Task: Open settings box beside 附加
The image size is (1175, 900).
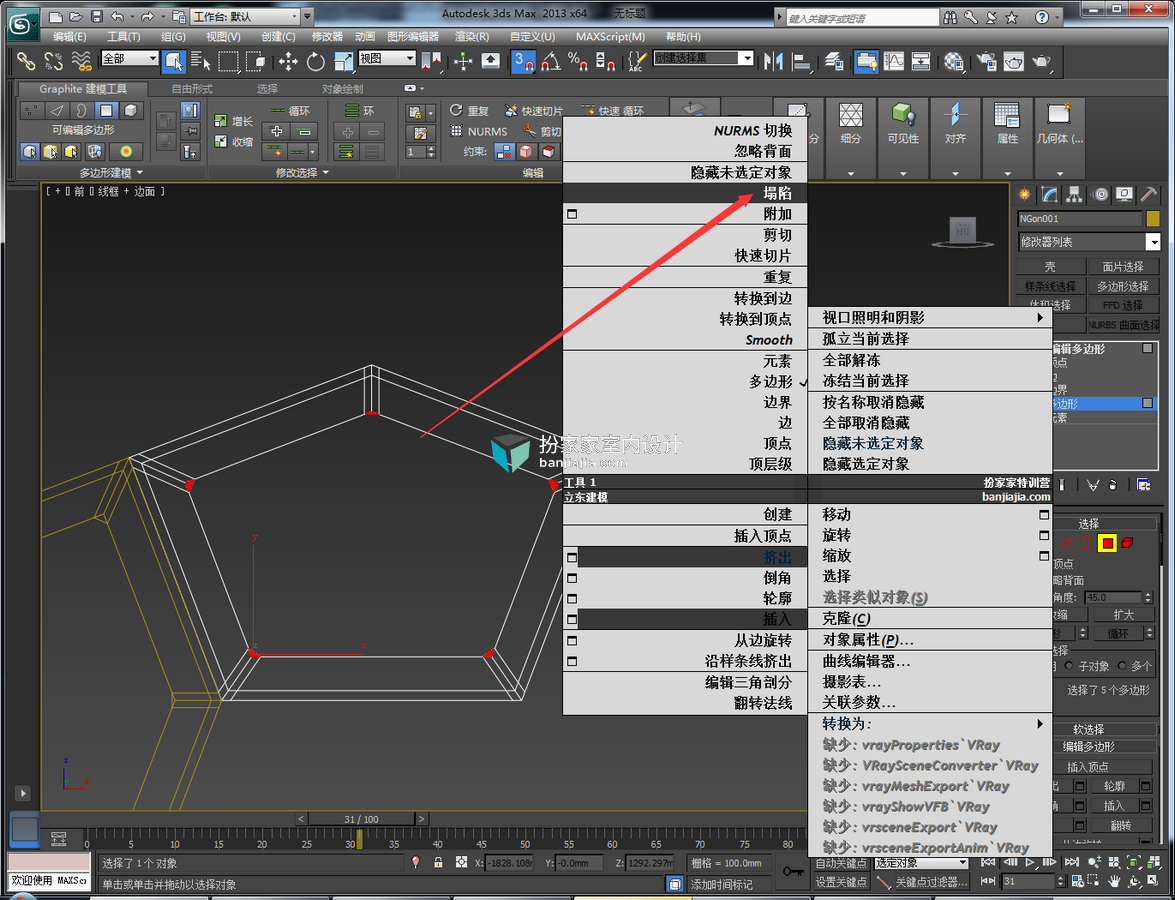Action: point(573,214)
